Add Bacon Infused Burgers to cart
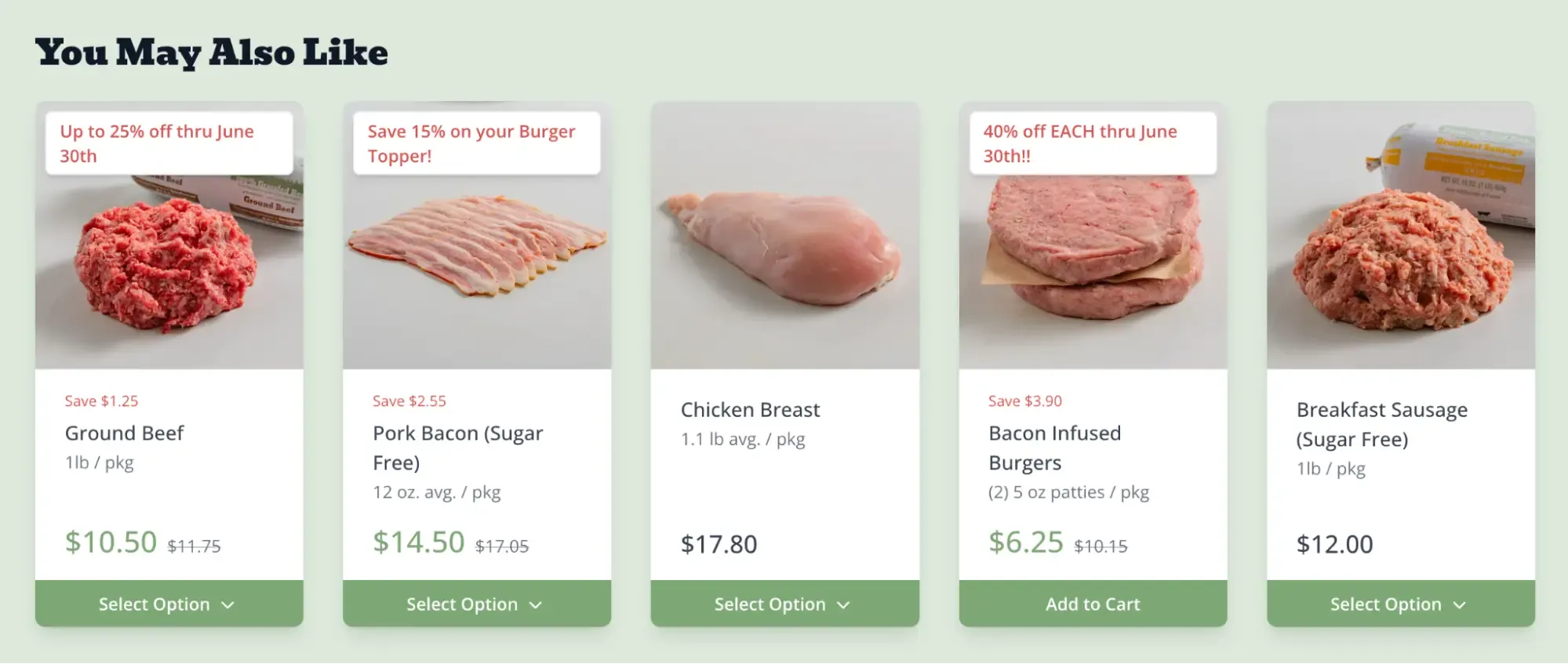Screen dimensions: 1568x664 pyautogui.click(x=1092, y=604)
